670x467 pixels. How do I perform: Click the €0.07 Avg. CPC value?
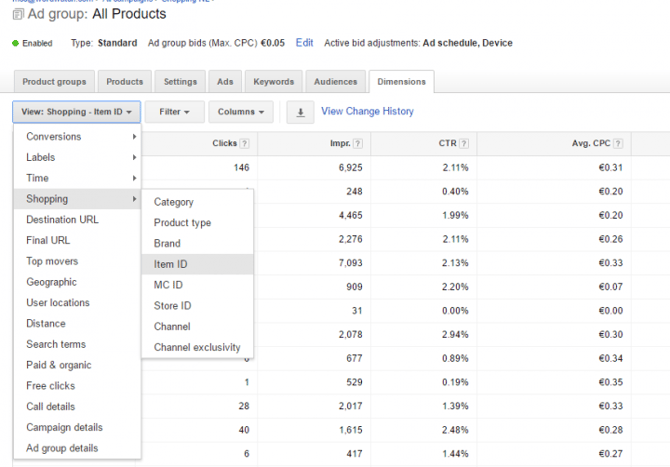tap(611, 287)
